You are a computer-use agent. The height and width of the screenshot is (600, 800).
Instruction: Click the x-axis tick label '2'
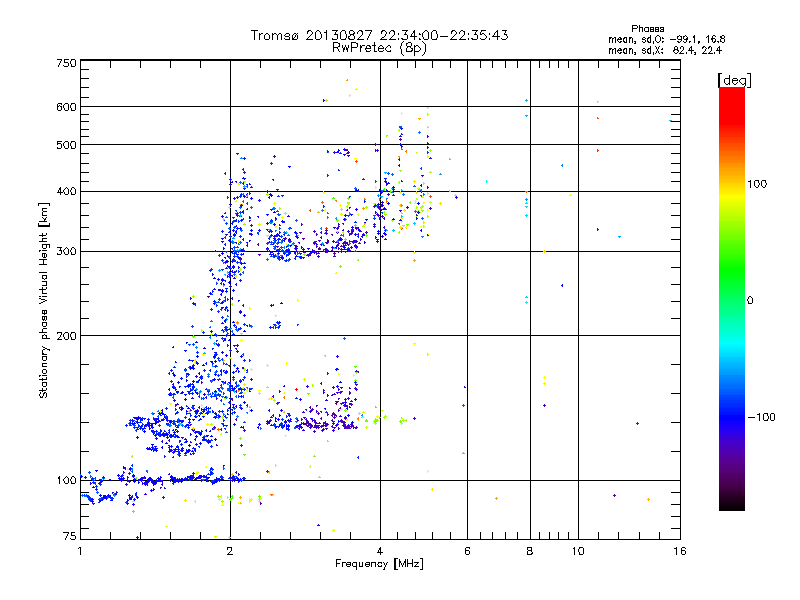coord(230,551)
